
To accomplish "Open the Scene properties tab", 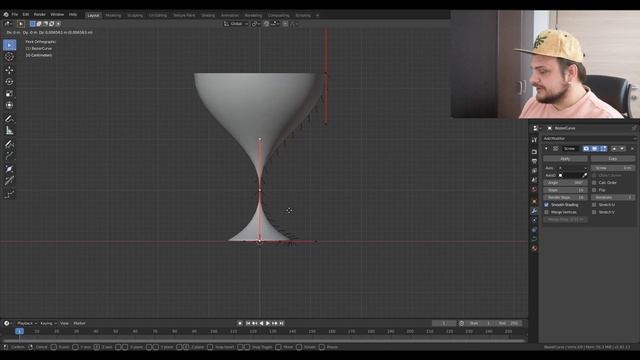I will tap(534, 180).
